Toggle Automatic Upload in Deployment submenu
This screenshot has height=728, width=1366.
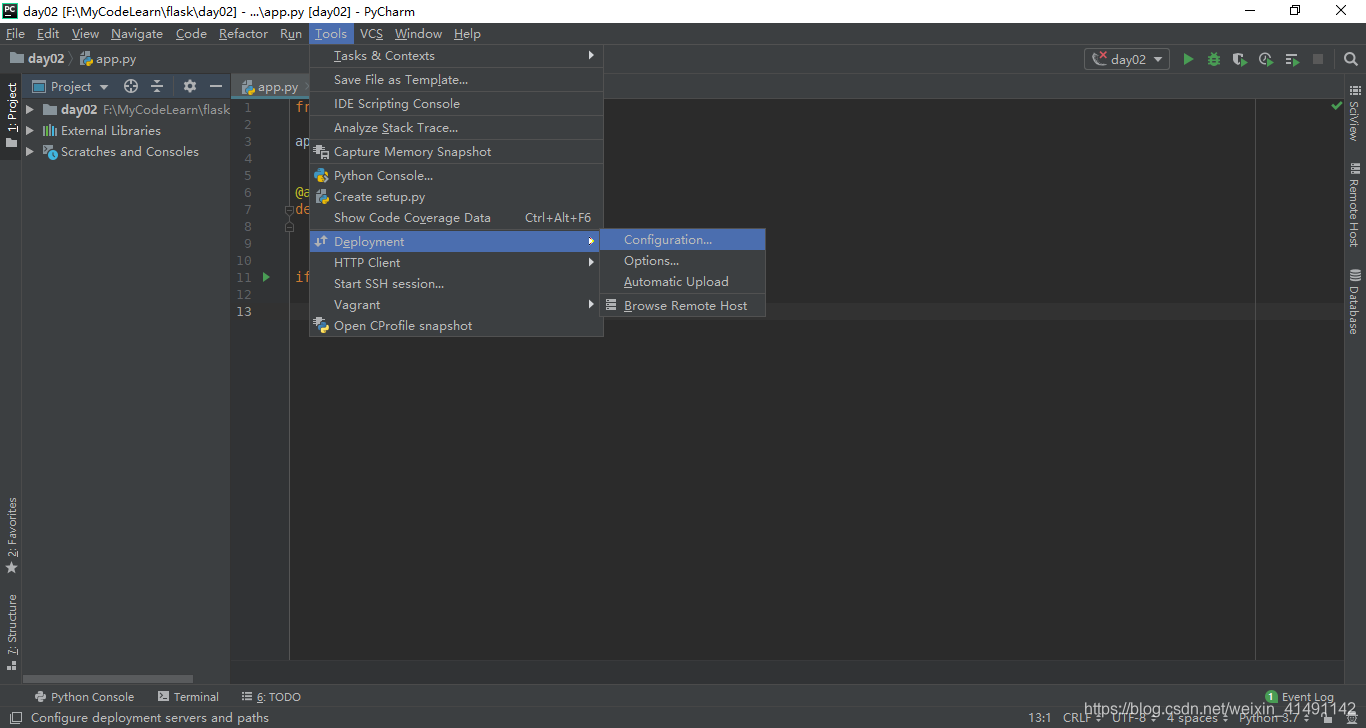coord(682,282)
